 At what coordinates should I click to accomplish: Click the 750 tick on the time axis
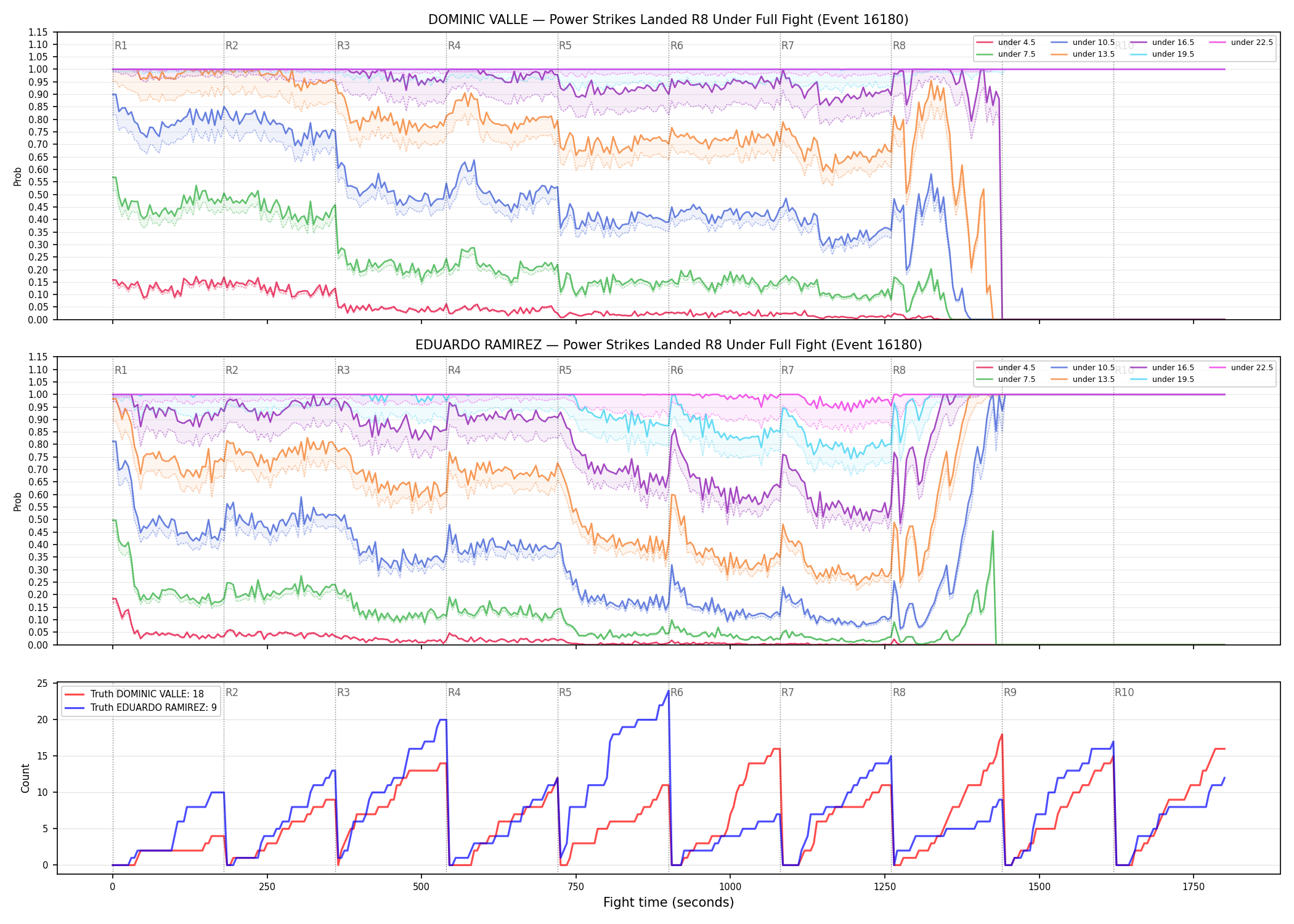point(576,887)
